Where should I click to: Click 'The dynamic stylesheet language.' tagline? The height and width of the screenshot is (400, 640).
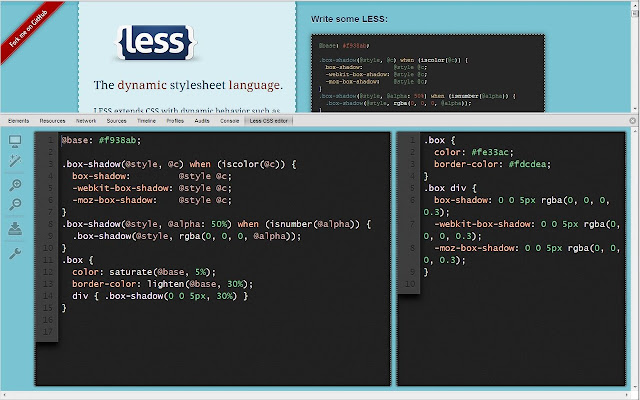188,85
